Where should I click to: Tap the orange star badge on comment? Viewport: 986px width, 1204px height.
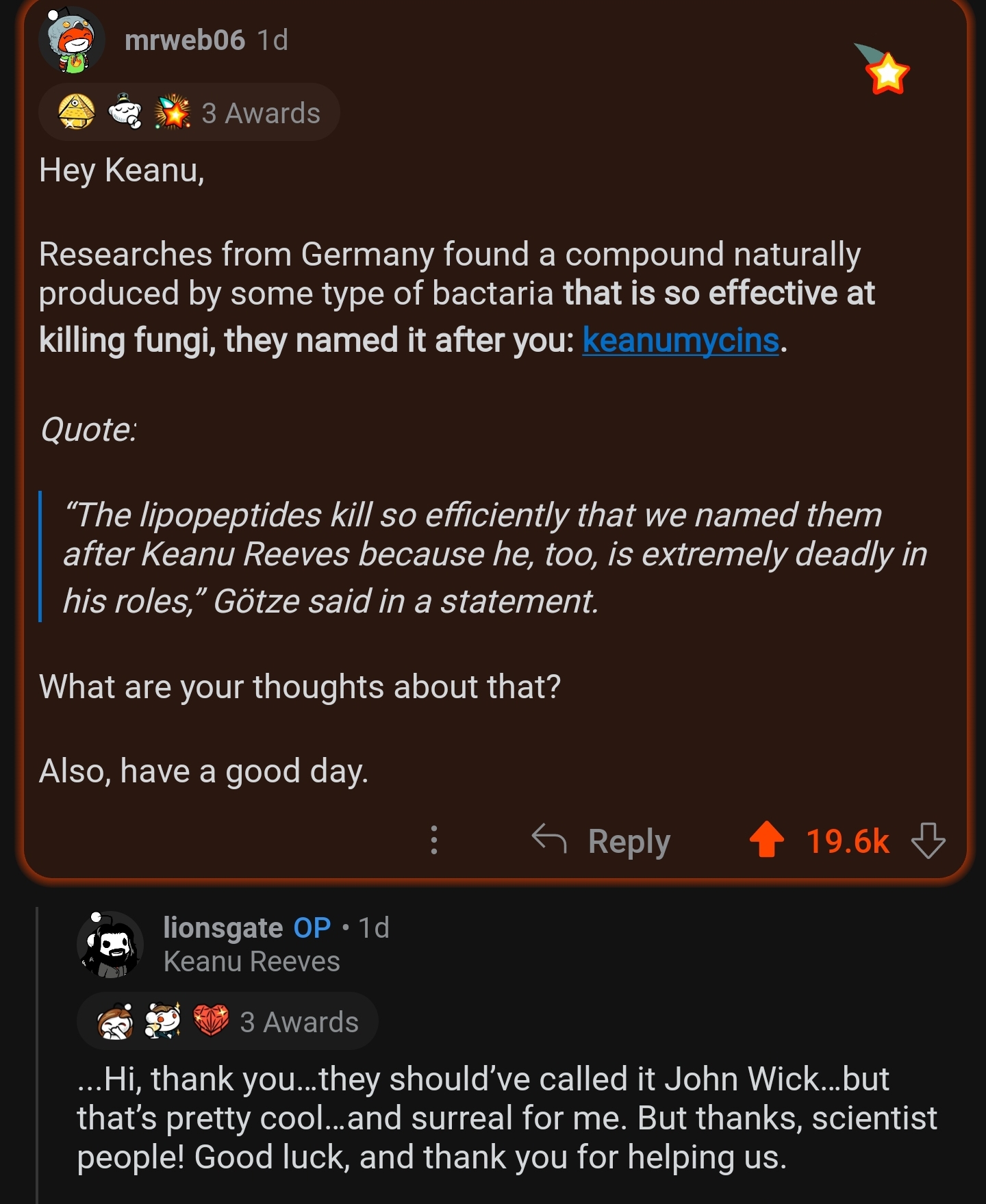click(x=886, y=71)
